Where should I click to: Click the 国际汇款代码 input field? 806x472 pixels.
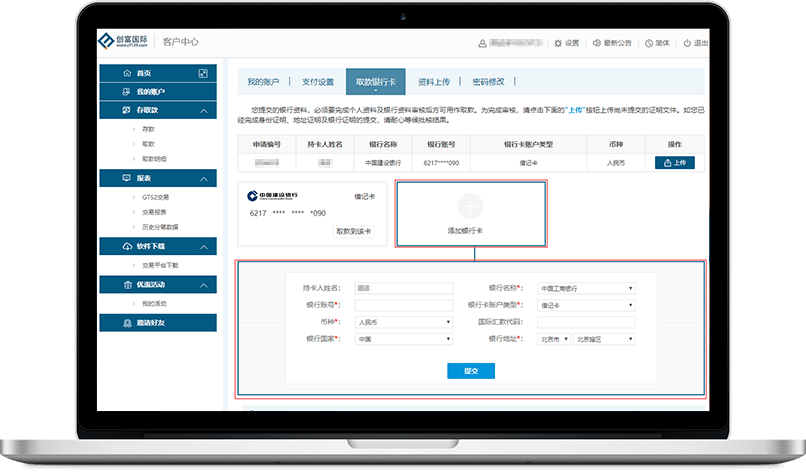(x=586, y=322)
